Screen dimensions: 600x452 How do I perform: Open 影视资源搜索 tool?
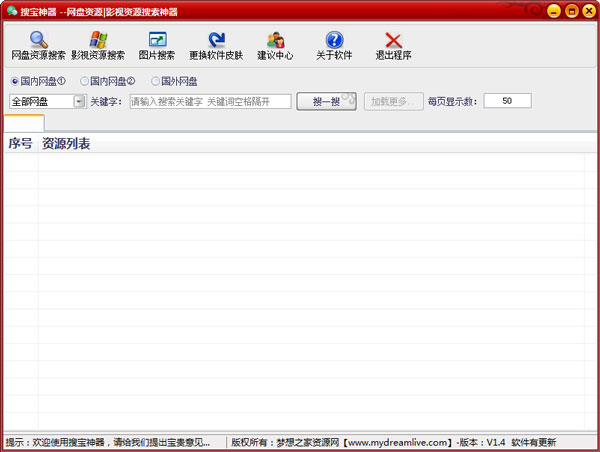click(98, 45)
